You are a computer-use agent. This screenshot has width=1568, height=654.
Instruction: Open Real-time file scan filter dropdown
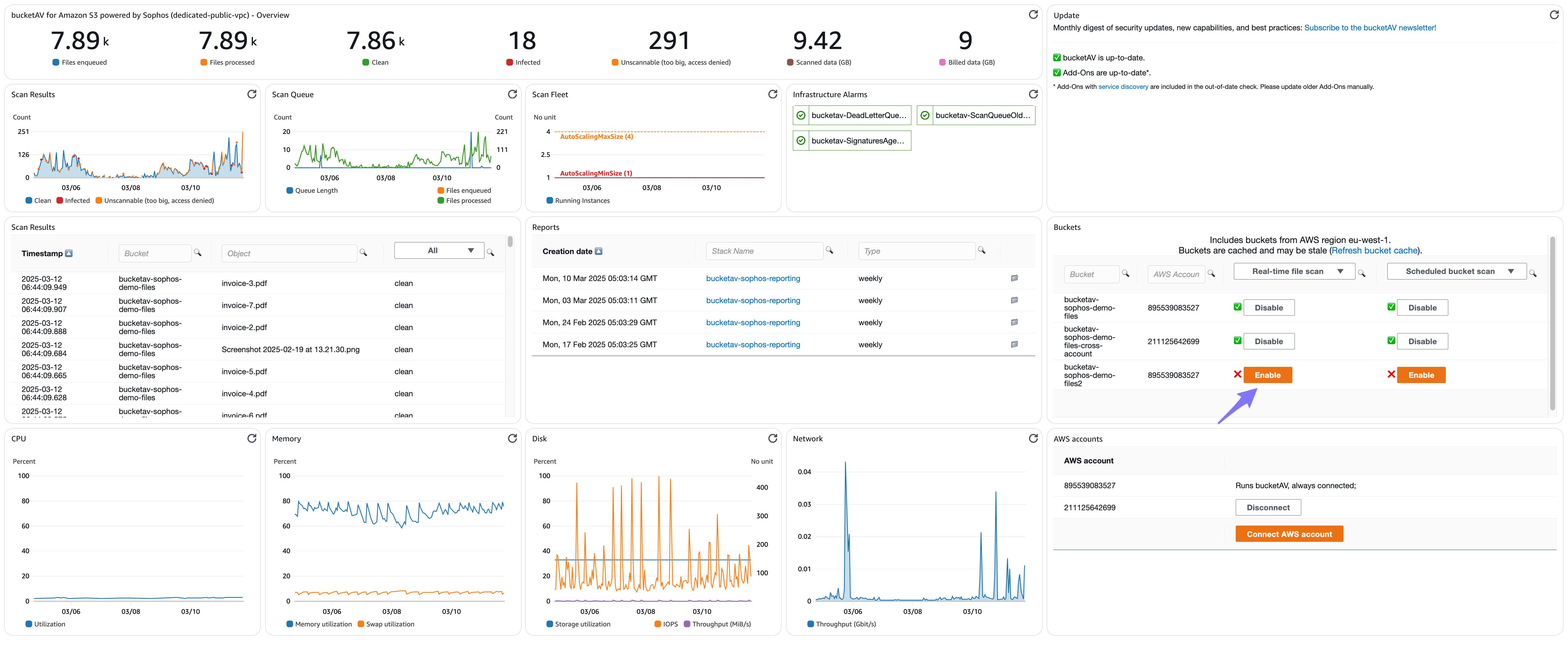1294,271
